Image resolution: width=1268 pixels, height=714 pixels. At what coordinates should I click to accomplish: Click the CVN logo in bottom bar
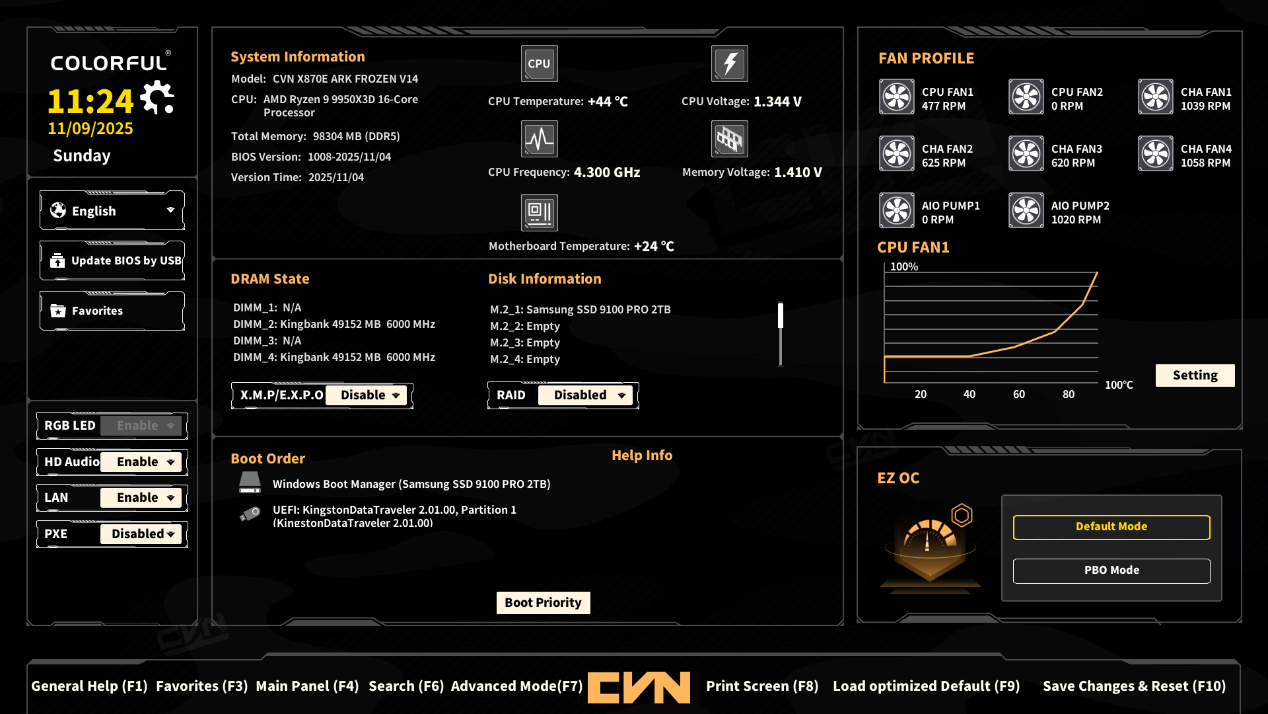638,686
